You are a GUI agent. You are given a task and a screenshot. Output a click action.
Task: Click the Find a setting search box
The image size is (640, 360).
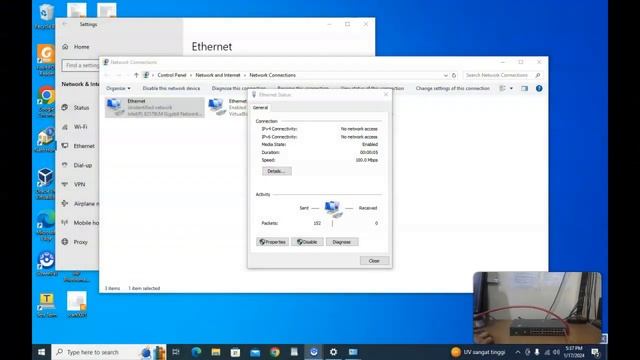pos(81,65)
